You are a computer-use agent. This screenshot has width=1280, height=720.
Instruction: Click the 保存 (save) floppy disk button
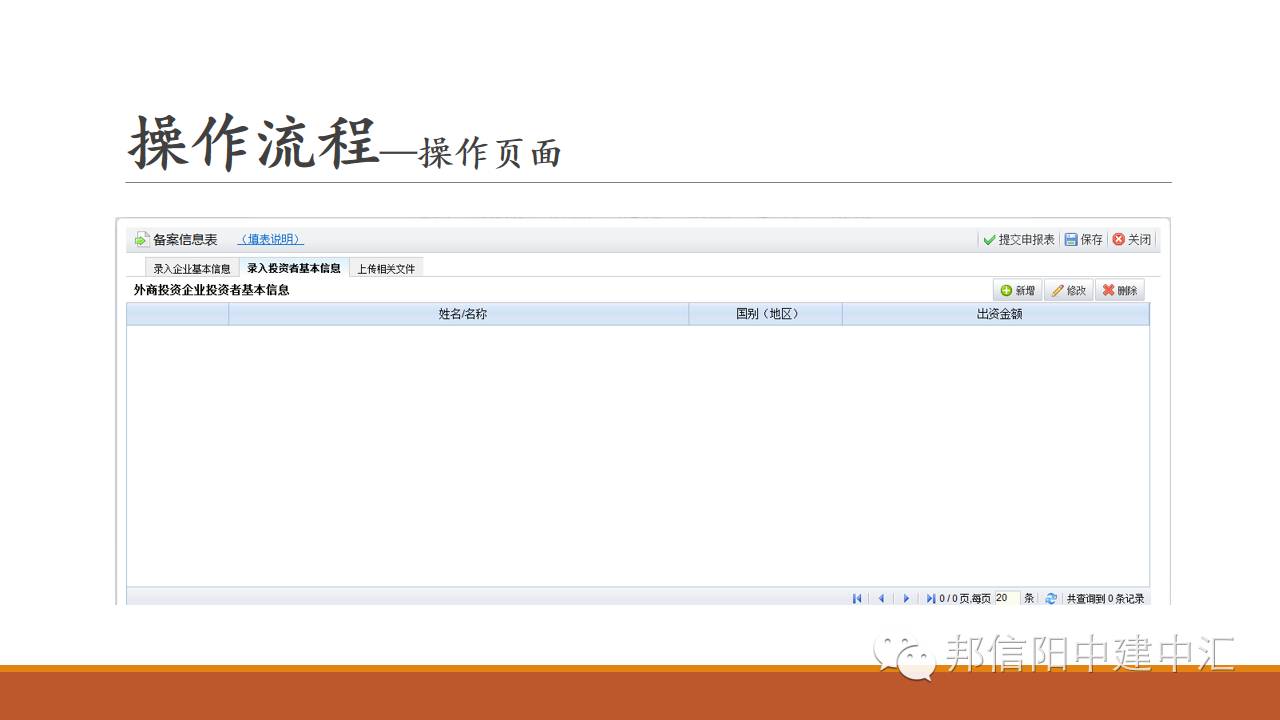click(x=1083, y=240)
